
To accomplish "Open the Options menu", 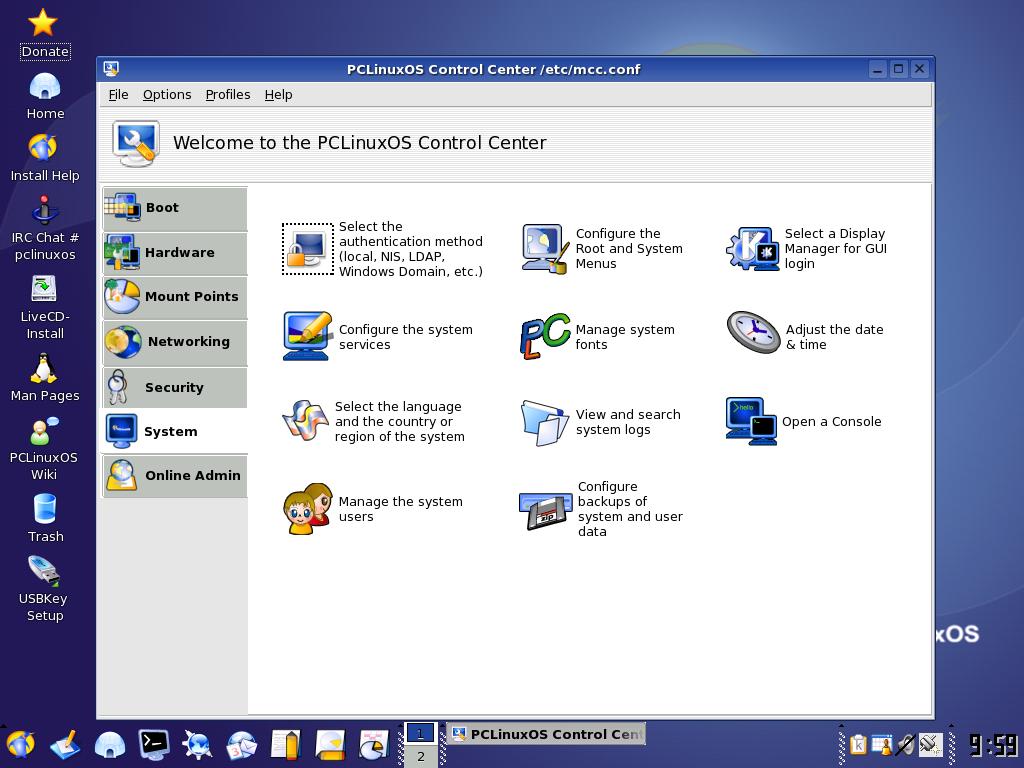I will tap(167, 95).
